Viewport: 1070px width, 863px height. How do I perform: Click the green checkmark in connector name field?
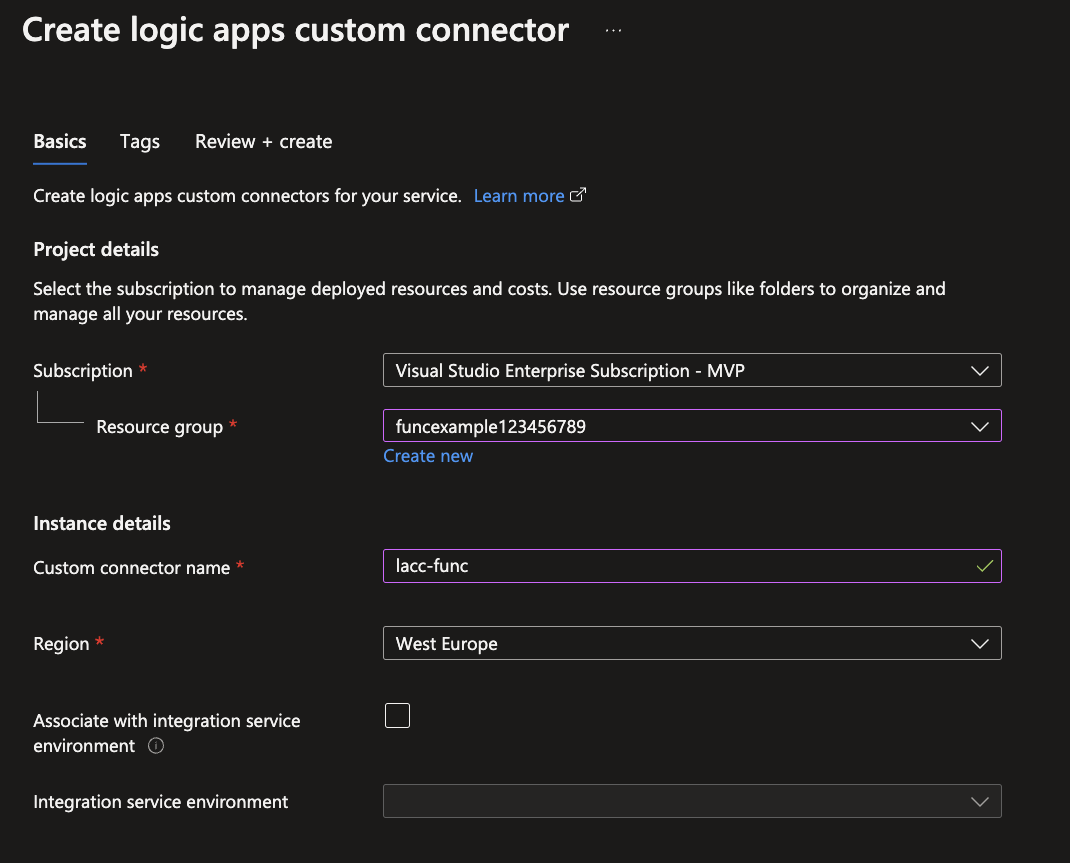tap(984, 566)
